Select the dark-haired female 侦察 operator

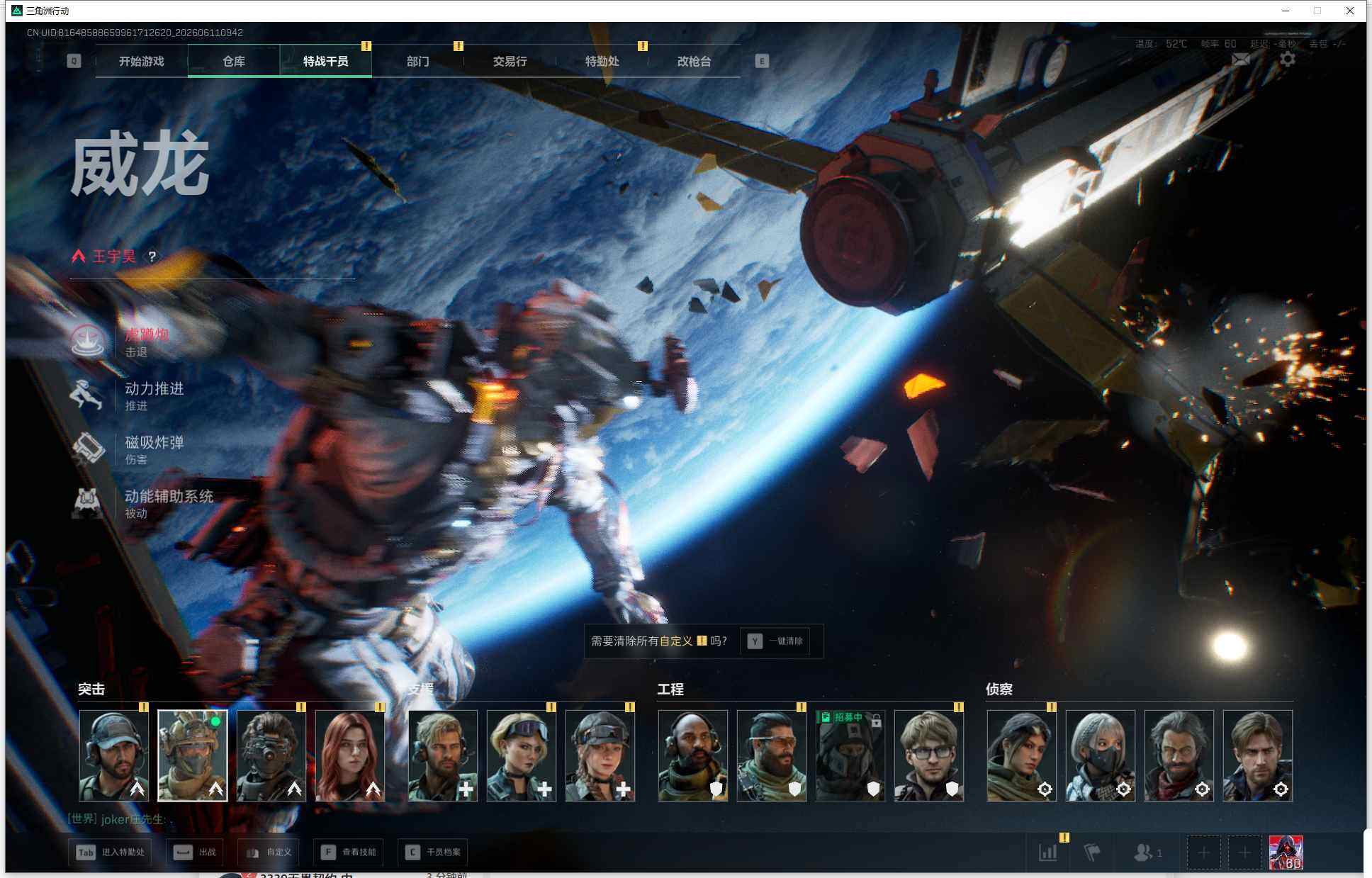[1022, 755]
